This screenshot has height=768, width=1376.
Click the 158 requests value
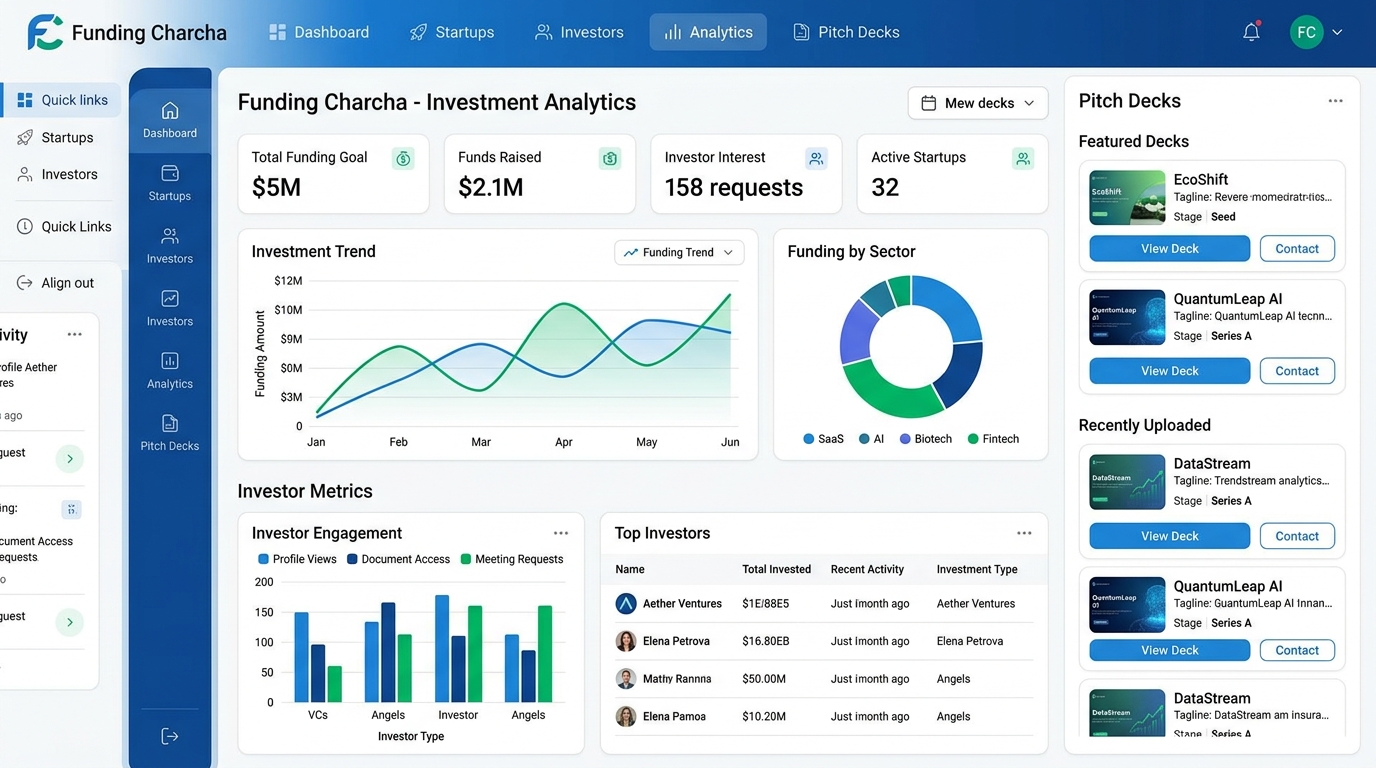click(734, 187)
